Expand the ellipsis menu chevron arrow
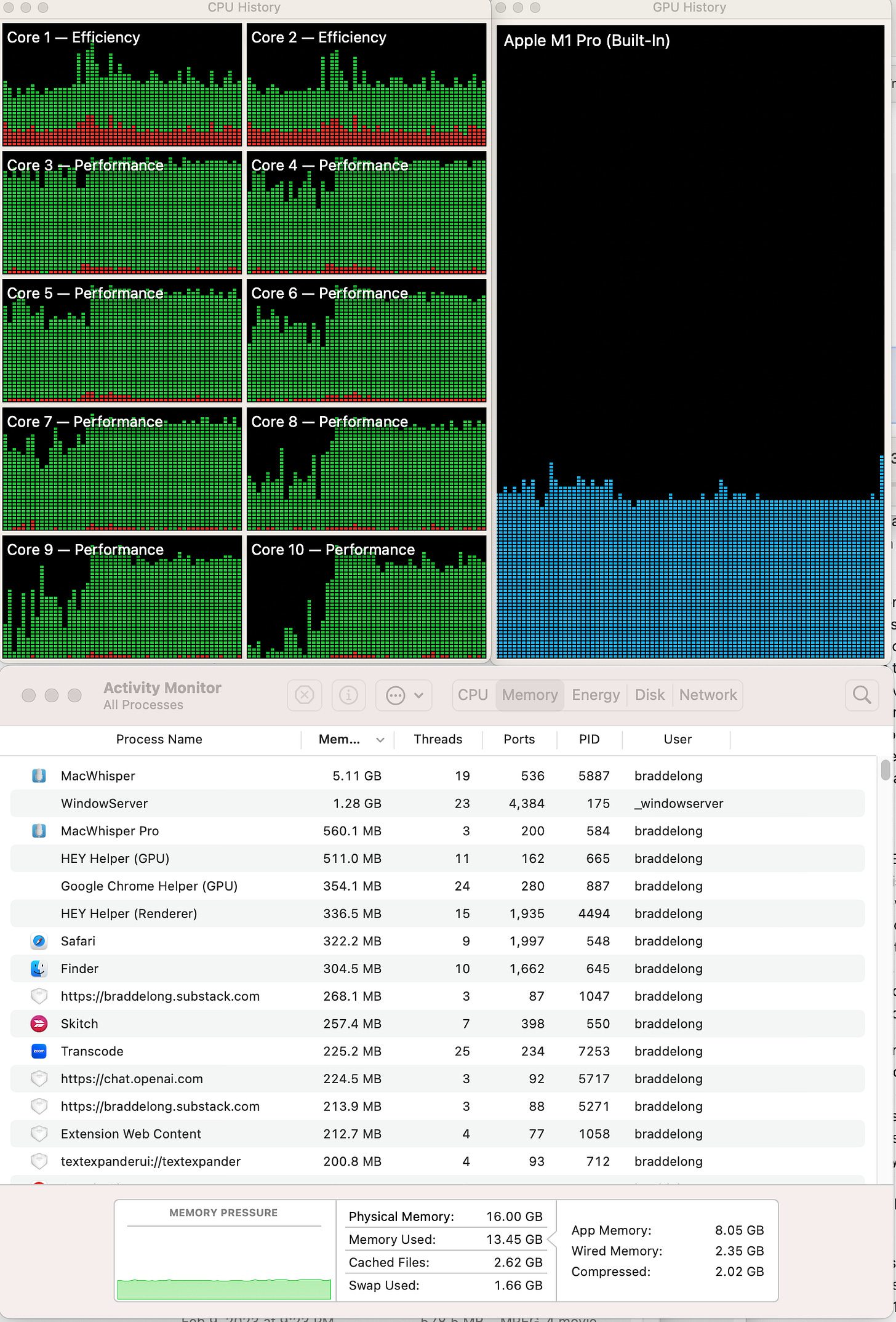Image resolution: width=896 pixels, height=1322 pixels. (419, 695)
